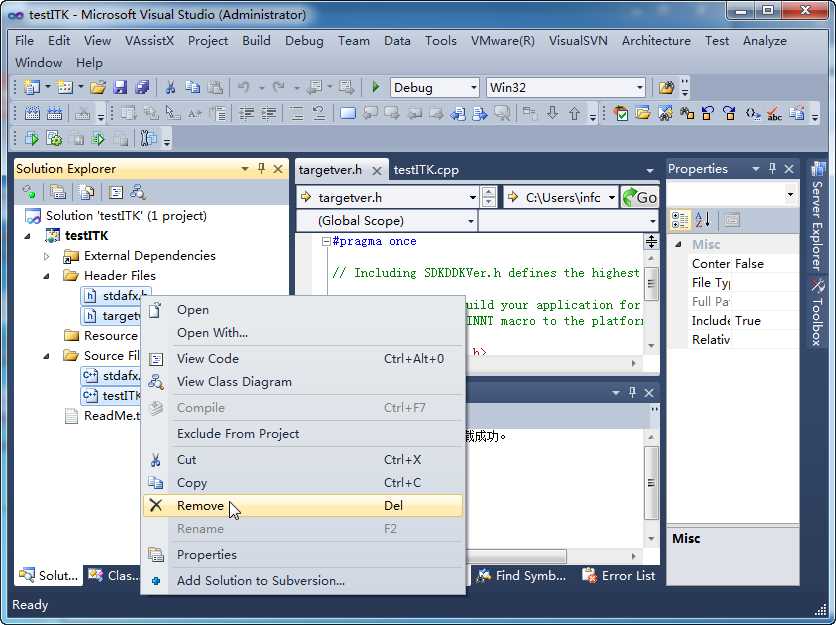The image size is (836, 625).
Task: Open the editor tab list dropdown arrow
Action: [x=649, y=171]
